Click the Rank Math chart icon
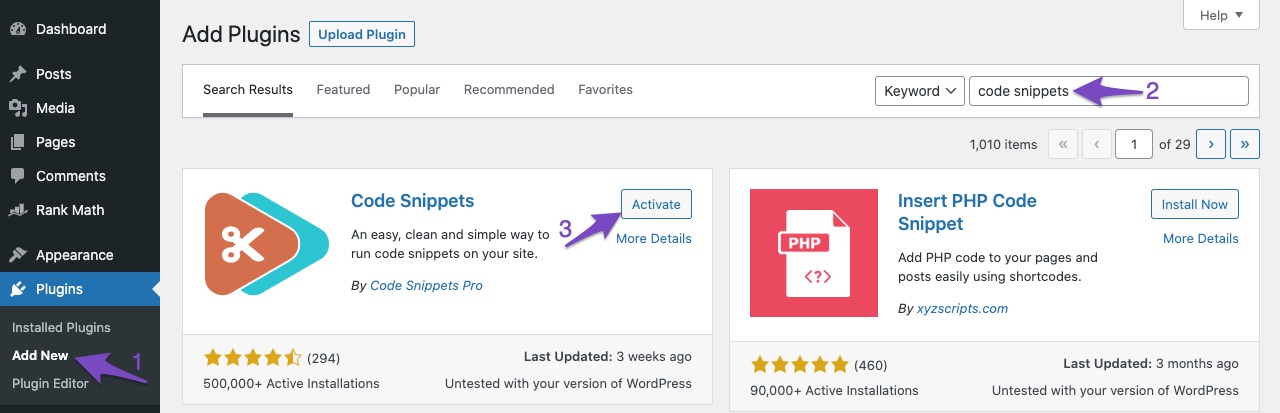Screen dimensions: 1280x413 point(18,210)
